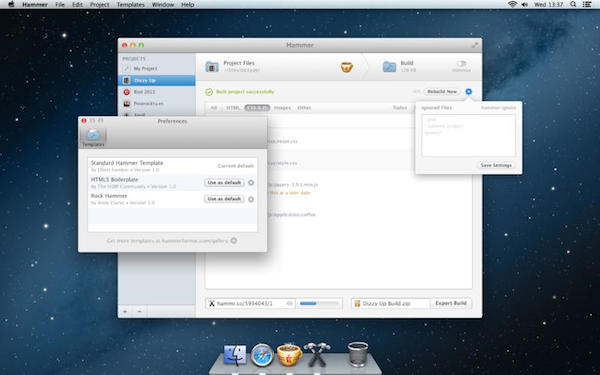
Task: Set Rock Hammer as default template
Action: click(224, 199)
